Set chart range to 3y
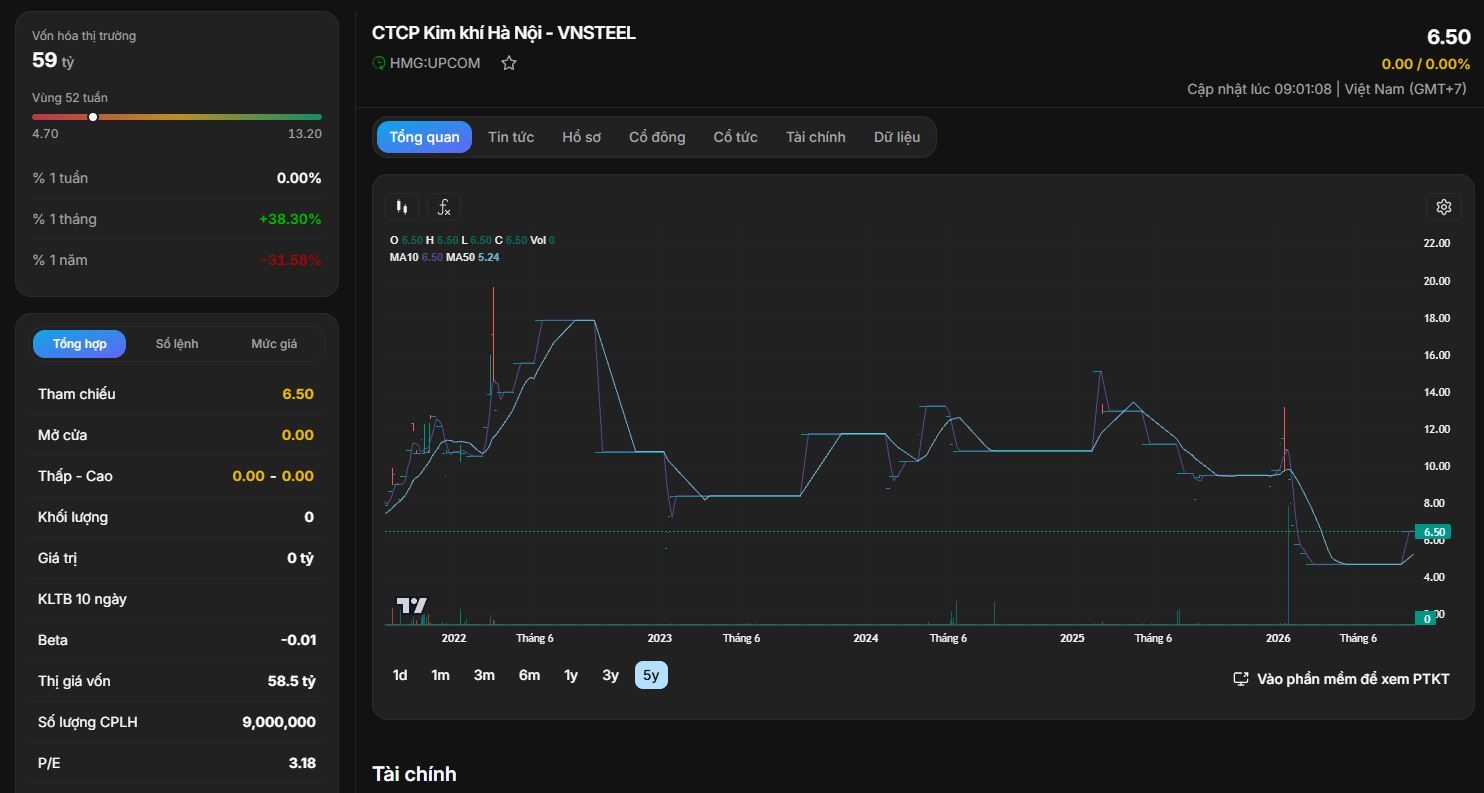The image size is (1484, 793). click(610, 675)
